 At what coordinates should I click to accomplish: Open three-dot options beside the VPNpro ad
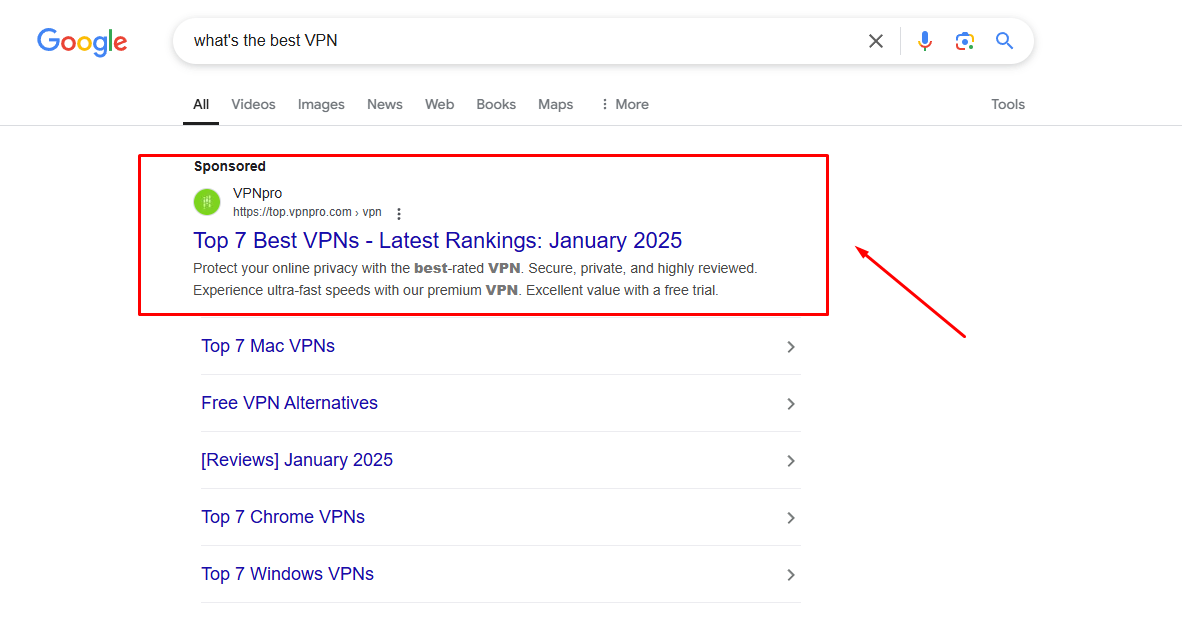pos(399,214)
